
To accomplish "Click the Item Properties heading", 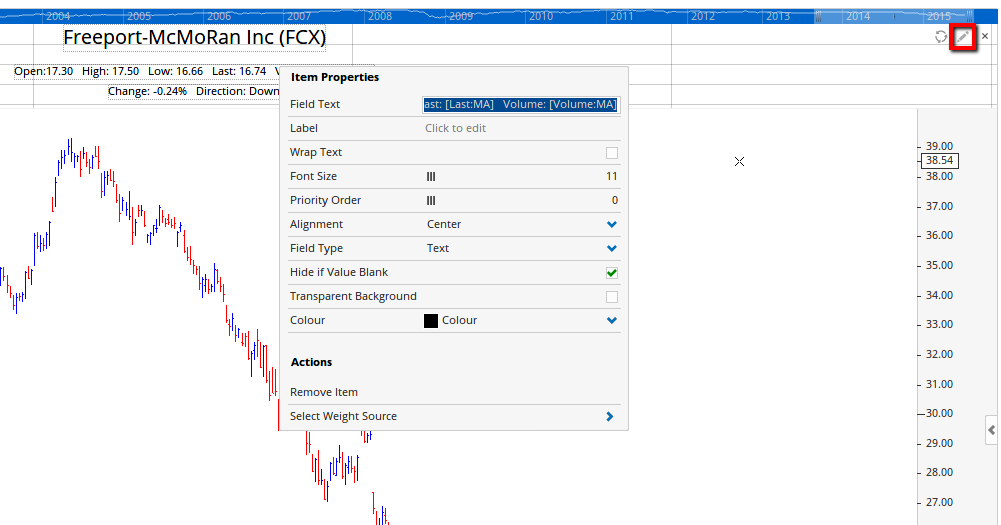I will [x=335, y=77].
